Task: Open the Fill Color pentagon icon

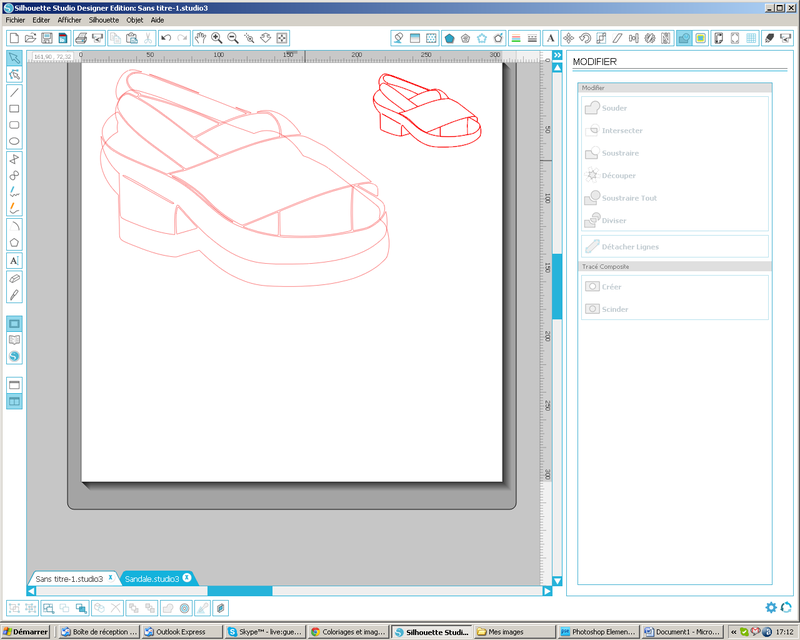Action: pyautogui.click(x=449, y=38)
